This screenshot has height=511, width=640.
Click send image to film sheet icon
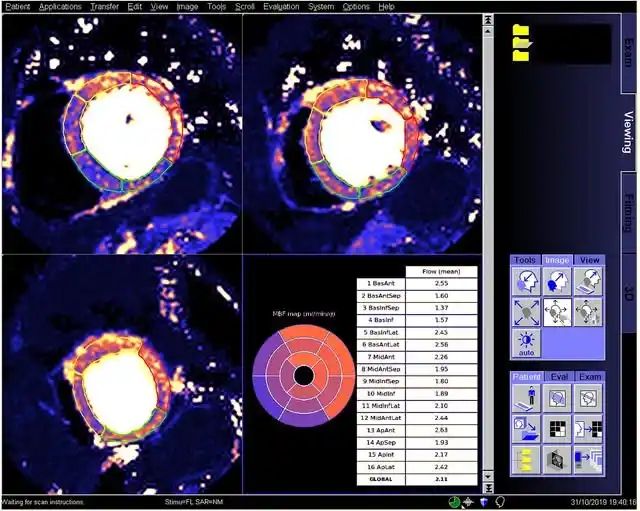(x=588, y=429)
